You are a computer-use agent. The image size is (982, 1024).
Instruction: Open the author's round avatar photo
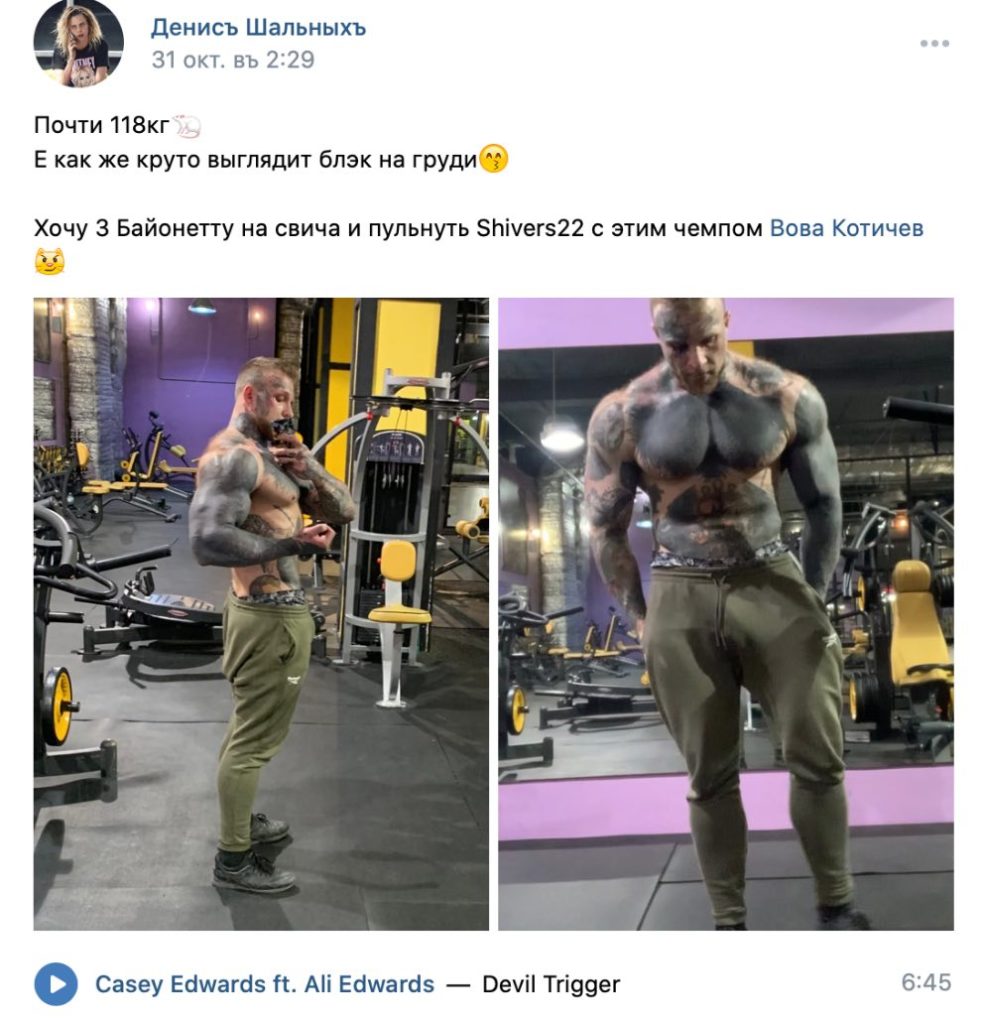click(x=79, y=43)
